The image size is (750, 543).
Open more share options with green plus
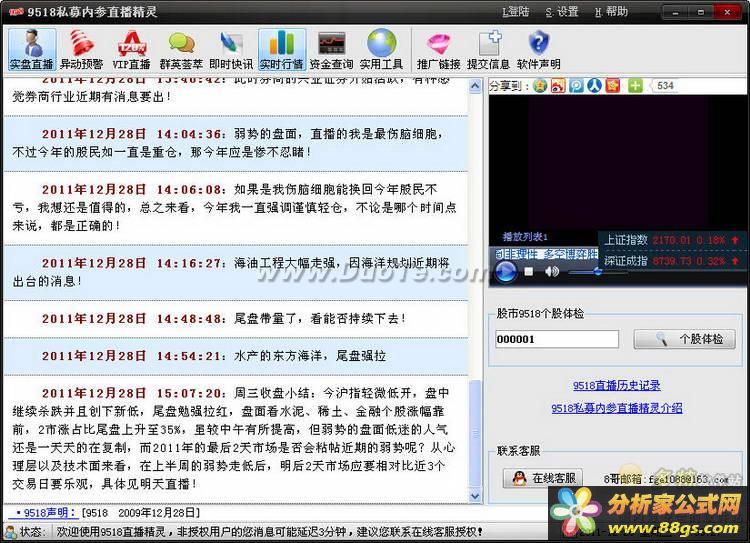pos(635,86)
